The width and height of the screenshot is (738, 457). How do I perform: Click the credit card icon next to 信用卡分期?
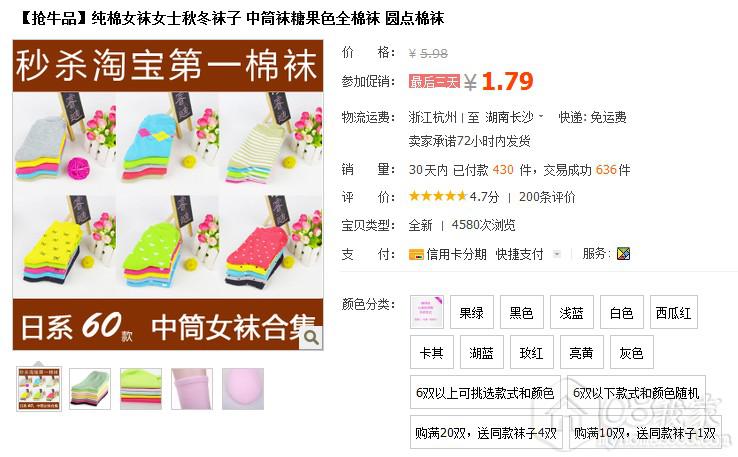point(416,255)
